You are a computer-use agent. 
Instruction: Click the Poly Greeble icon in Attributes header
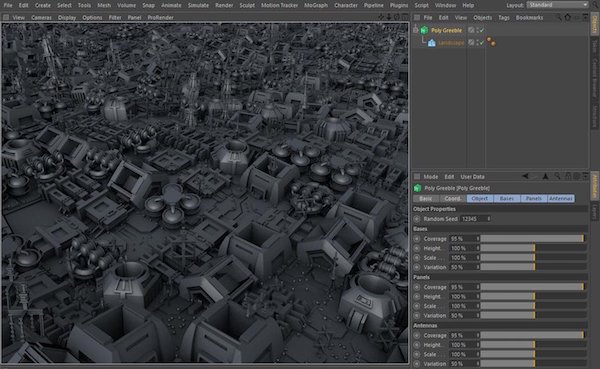click(x=417, y=188)
